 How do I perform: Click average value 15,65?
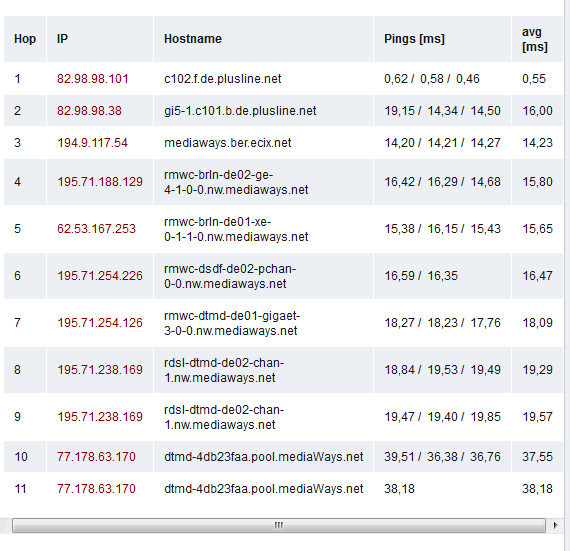[x=537, y=229]
